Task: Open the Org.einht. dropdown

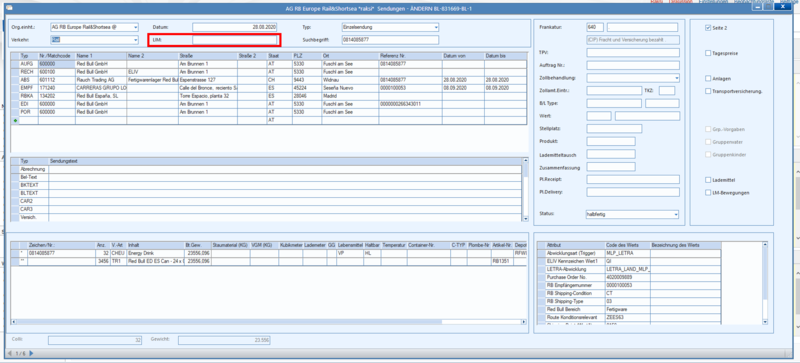Action: click(135, 27)
